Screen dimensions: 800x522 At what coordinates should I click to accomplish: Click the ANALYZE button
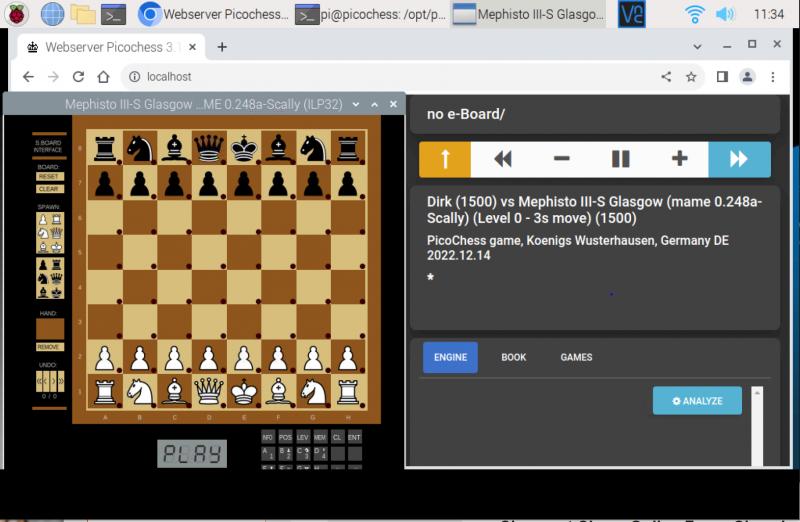pos(697,400)
